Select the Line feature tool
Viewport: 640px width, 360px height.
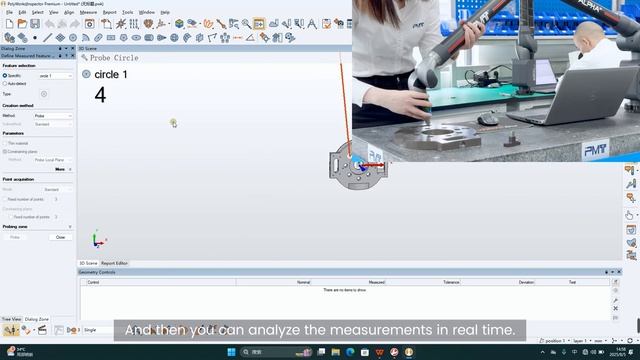click(x=47, y=38)
